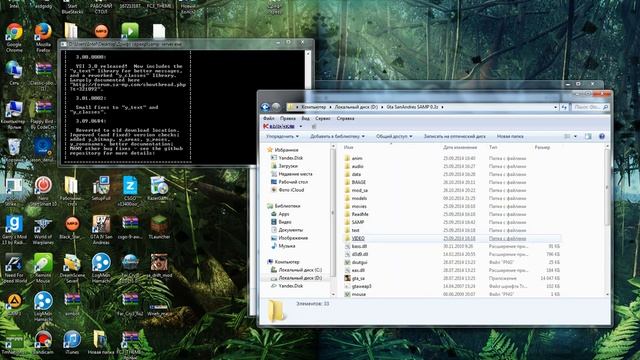This screenshot has width=640, height=360.
Task: Open the SetupFull installer icon
Action: (101, 189)
